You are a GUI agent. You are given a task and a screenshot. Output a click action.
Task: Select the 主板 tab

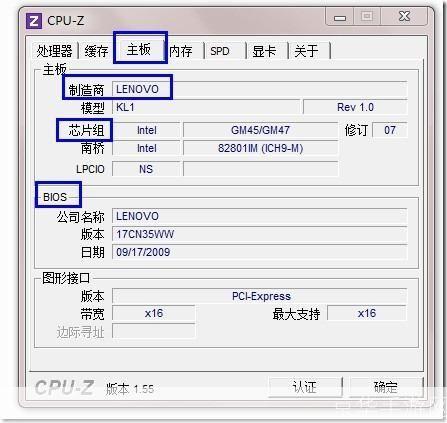pyautogui.click(x=139, y=49)
